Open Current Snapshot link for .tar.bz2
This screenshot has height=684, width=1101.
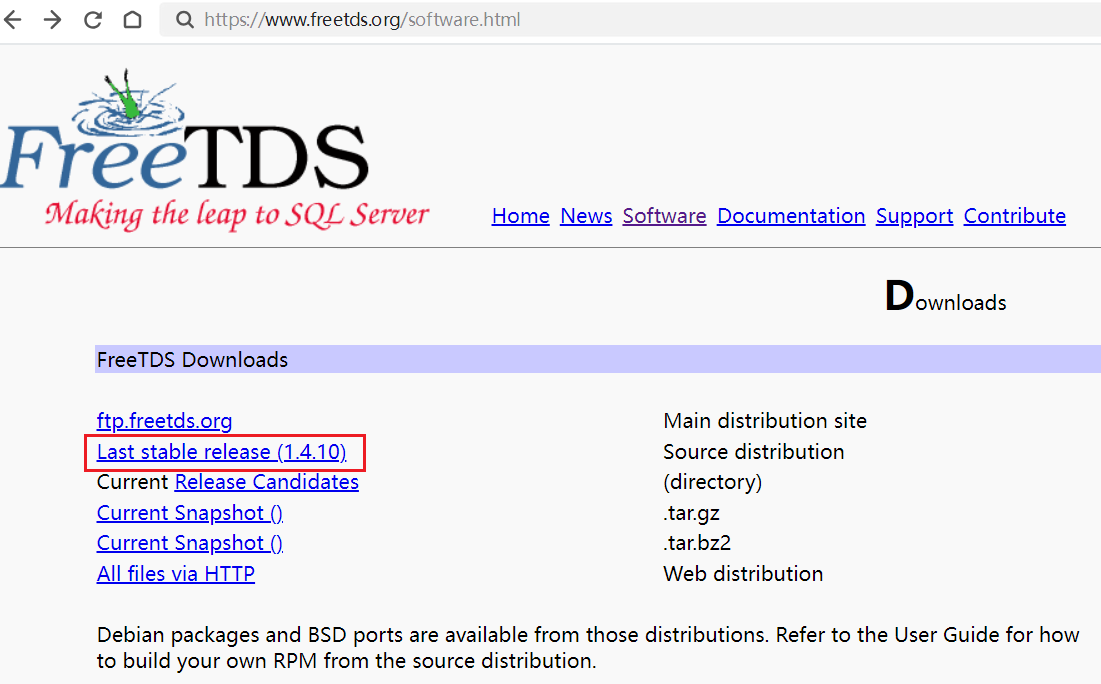(190, 543)
